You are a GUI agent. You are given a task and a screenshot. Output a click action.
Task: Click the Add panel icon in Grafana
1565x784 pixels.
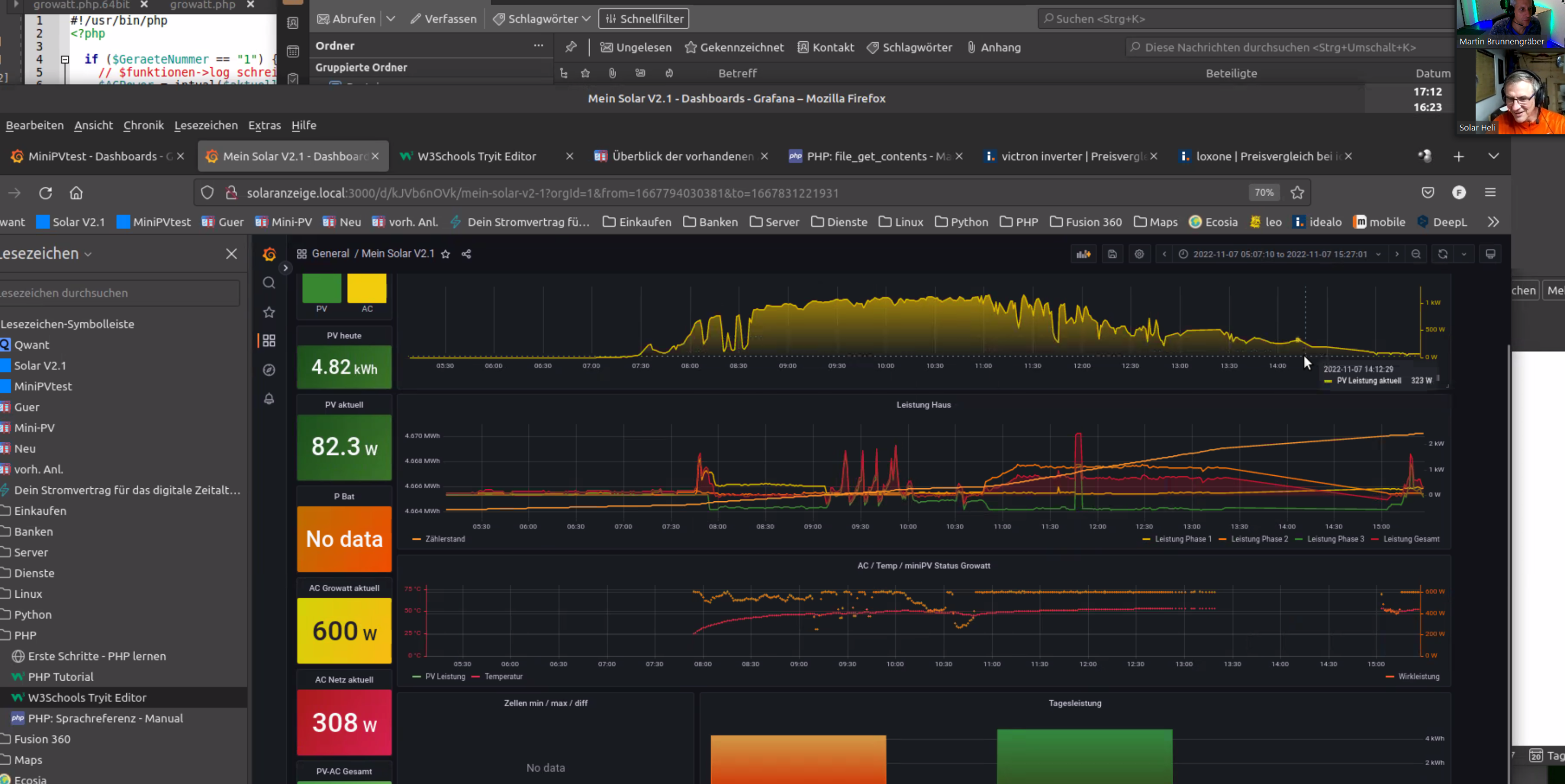[x=1083, y=254]
